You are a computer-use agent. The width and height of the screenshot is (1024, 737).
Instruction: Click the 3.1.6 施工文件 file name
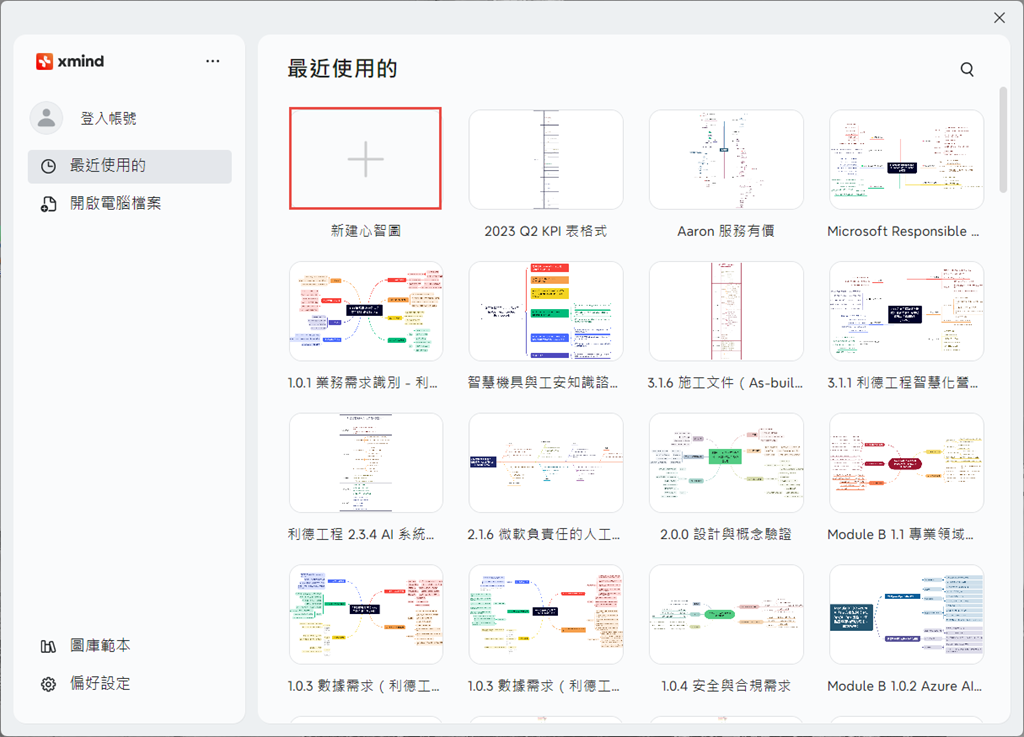726,383
